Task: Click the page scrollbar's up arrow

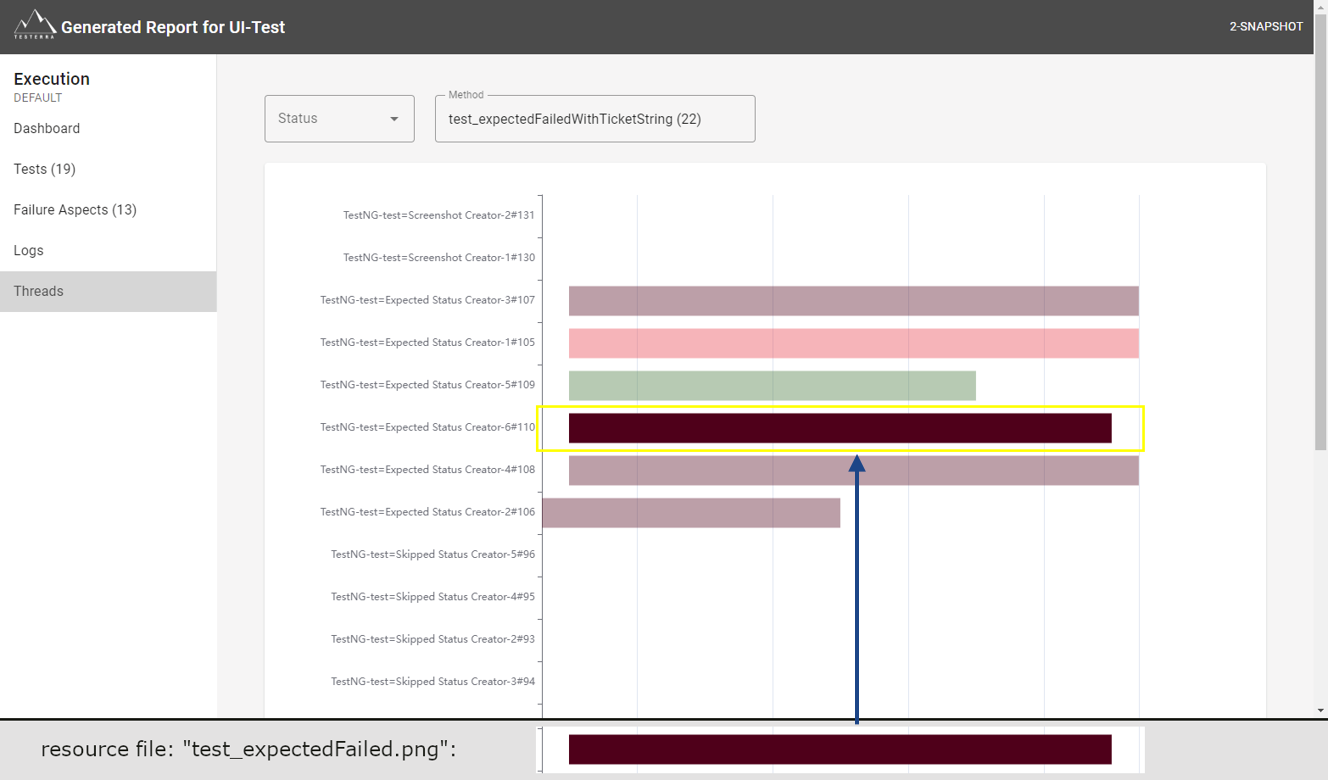Action: (1321, 8)
